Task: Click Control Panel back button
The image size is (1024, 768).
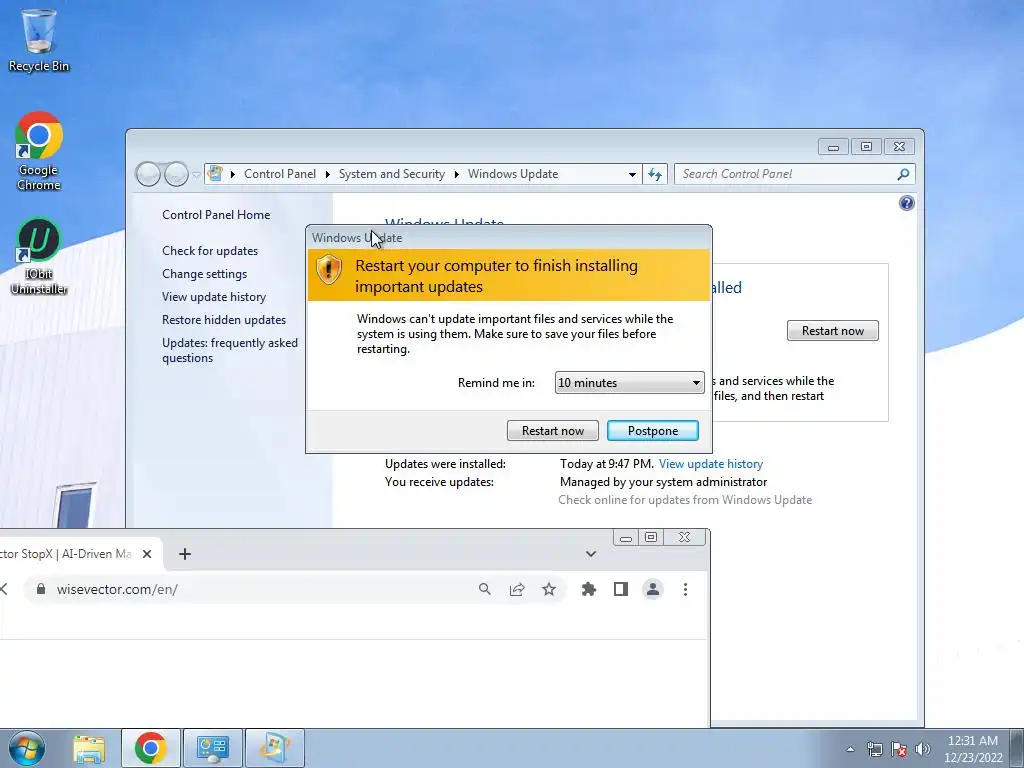Action: (148, 174)
